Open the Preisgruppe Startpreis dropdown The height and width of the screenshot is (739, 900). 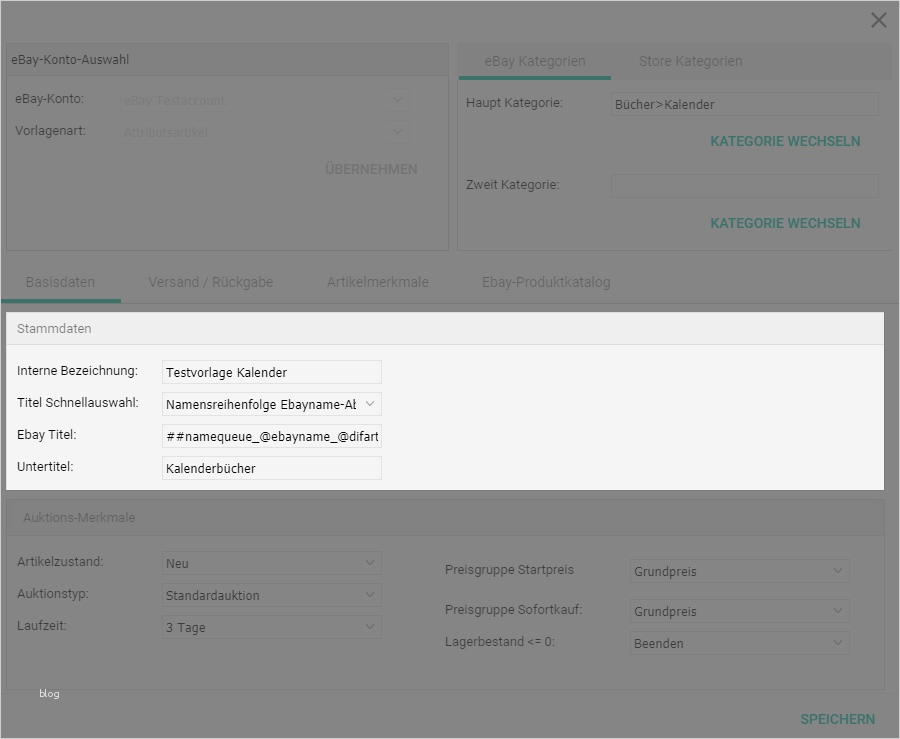point(739,571)
